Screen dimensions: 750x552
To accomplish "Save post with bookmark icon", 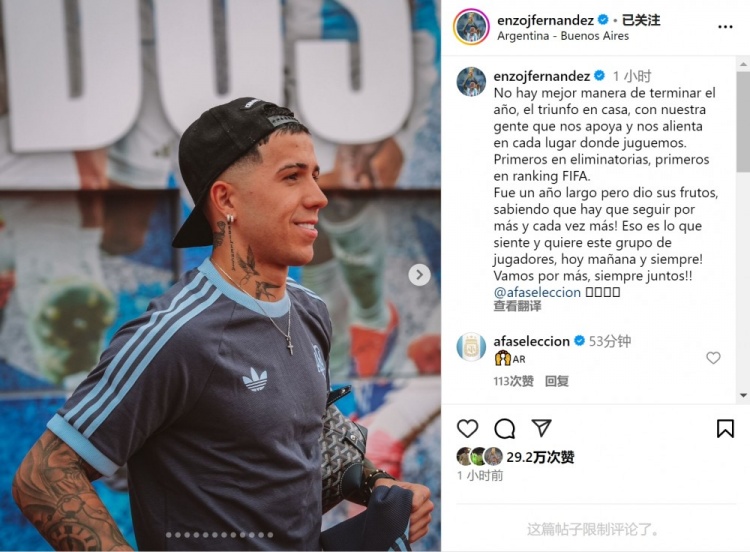I will point(725,428).
